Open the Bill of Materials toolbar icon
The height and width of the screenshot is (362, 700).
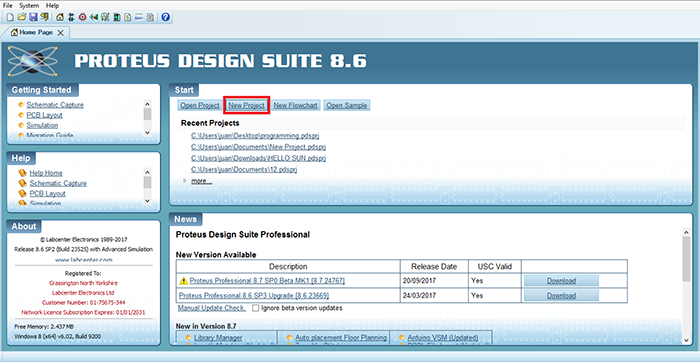pyautogui.click(x=128, y=17)
